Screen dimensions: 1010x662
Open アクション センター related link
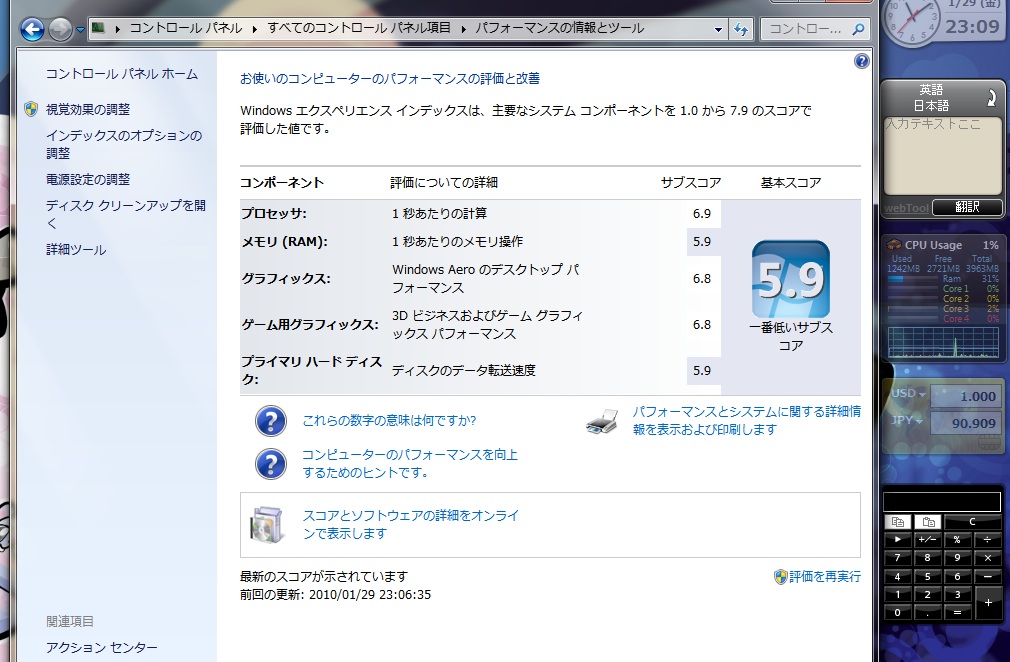(101, 647)
